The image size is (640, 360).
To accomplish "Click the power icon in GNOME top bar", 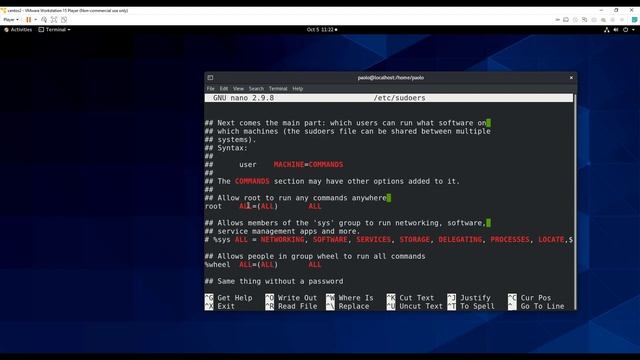I will 625,30.
